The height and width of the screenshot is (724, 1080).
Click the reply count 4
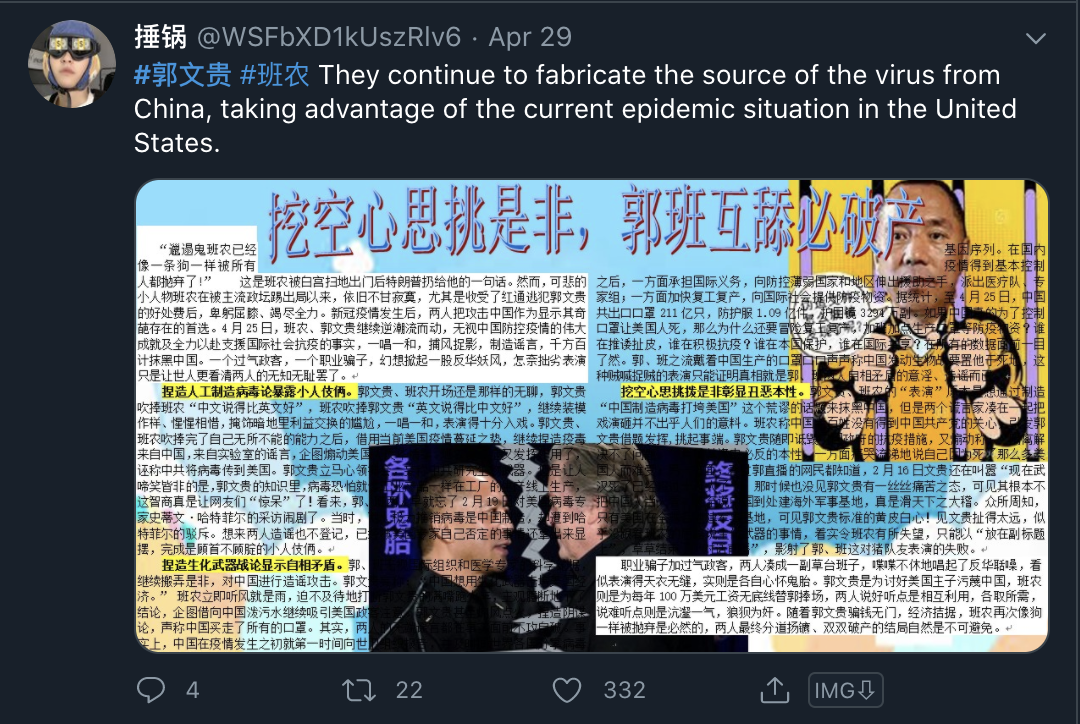click(193, 690)
